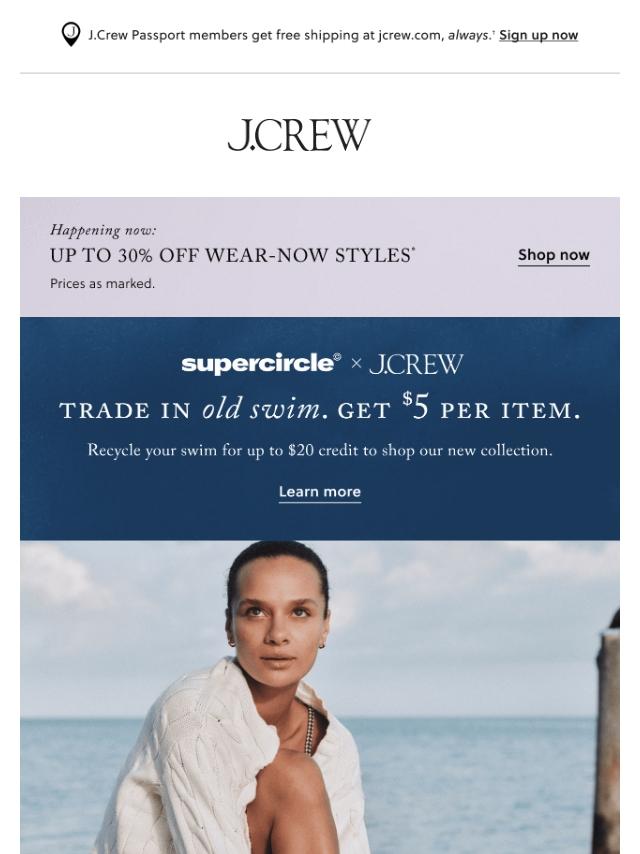This screenshot has height=854, width=640.
Task: Click the 'Happening now:' italic label
Action: click(x=103, y=230)
